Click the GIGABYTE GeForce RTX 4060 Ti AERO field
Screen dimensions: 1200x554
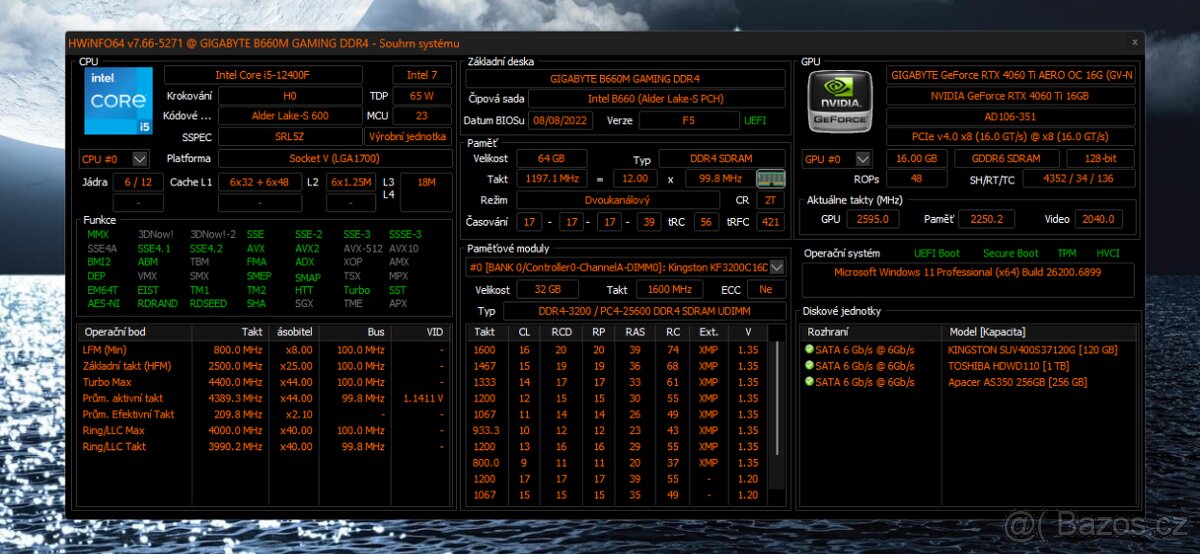1011,75
